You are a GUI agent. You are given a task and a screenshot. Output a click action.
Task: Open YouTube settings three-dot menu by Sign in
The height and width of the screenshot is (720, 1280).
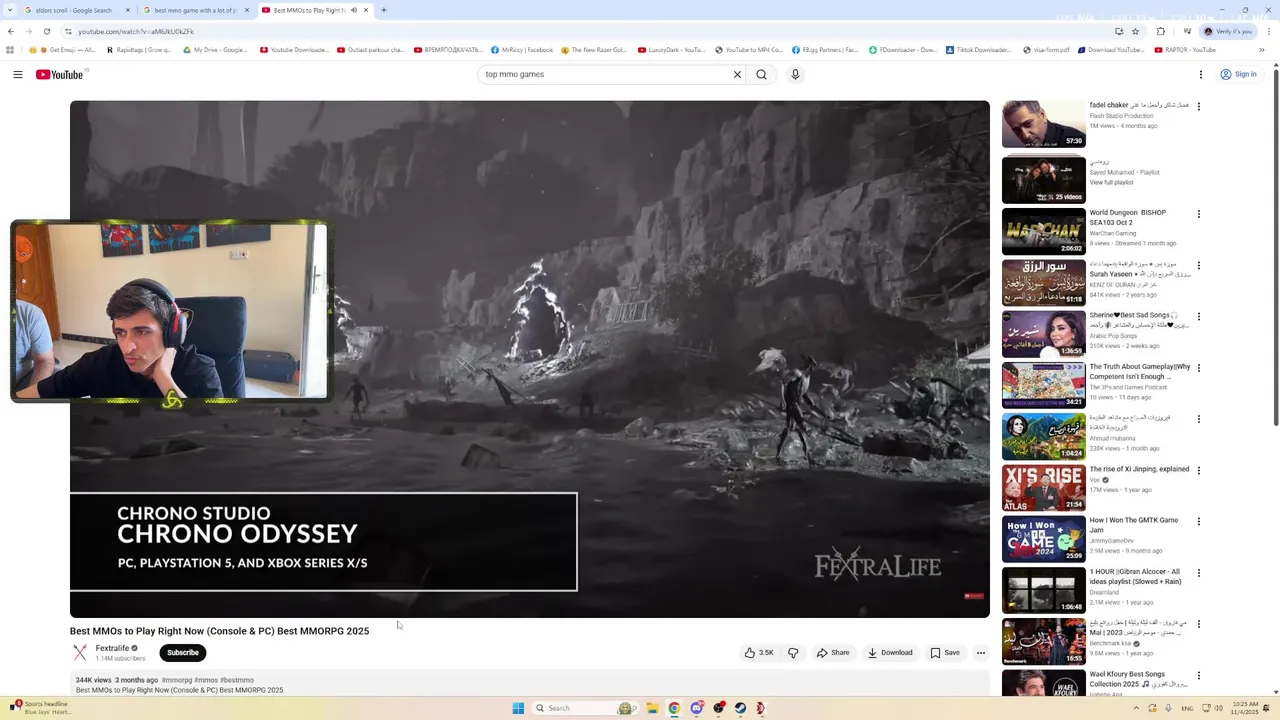[x=1201, y=74]
